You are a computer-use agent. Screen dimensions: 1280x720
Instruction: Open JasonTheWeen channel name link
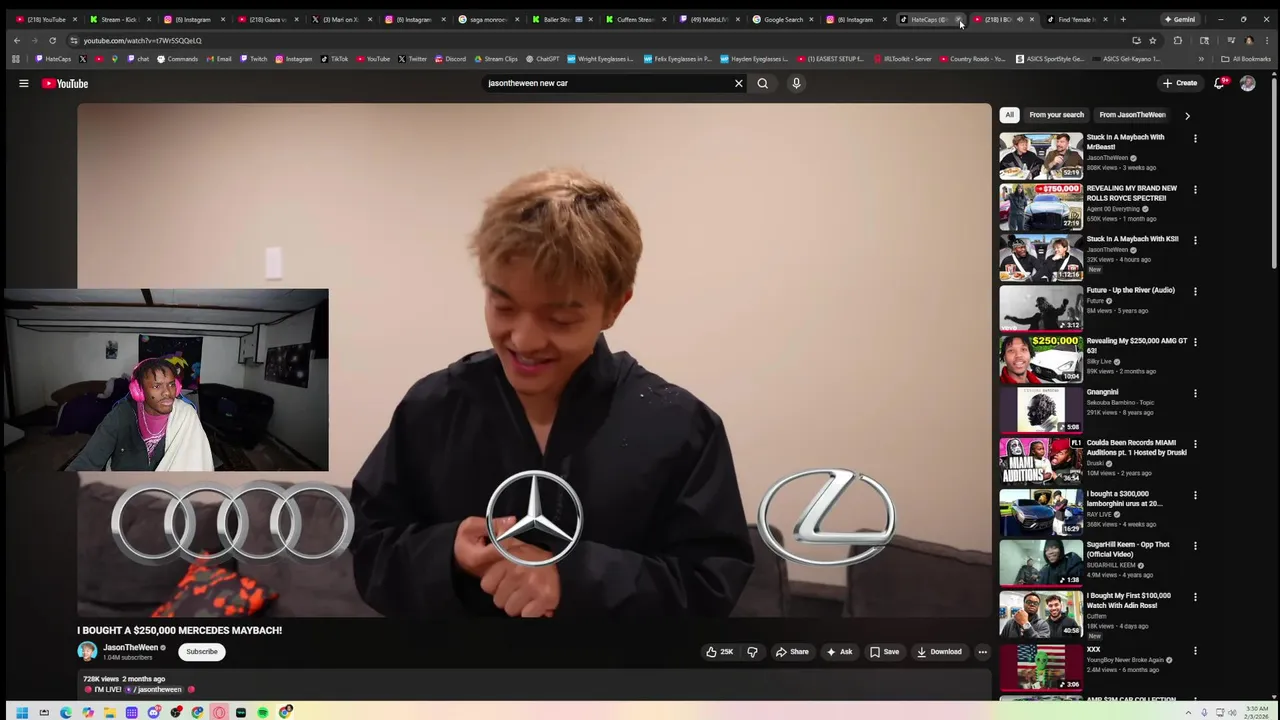pos(130,647)
